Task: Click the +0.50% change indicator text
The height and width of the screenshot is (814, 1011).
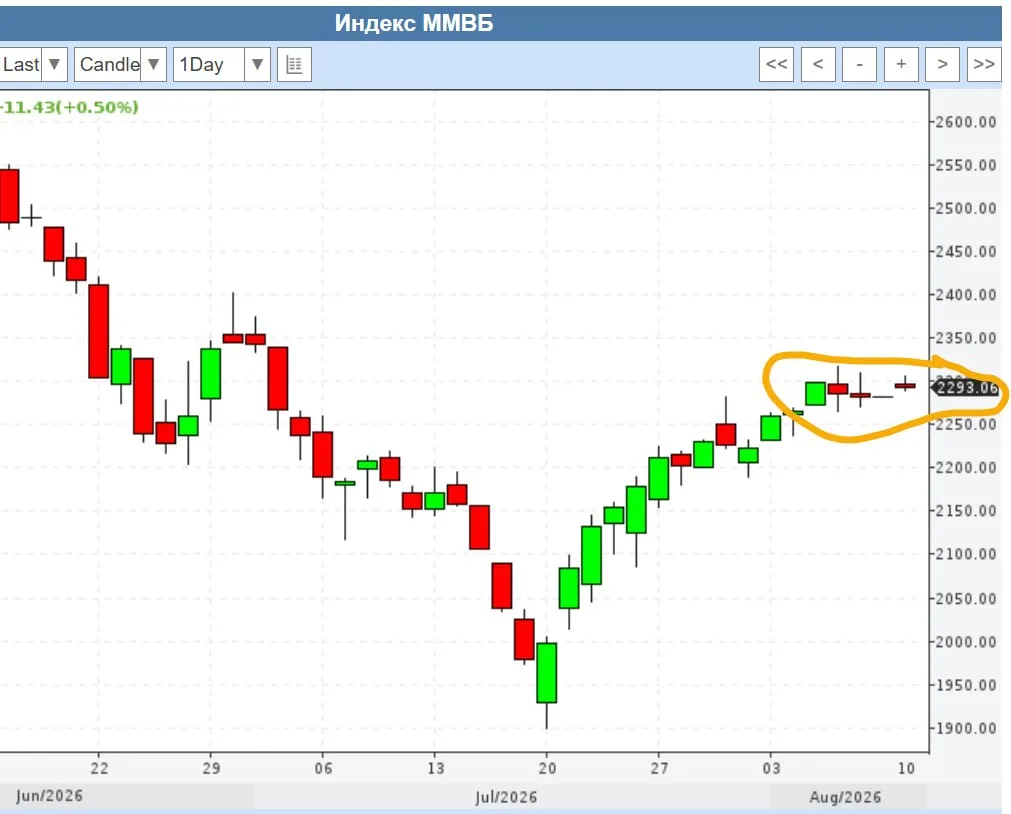Action: coord(97,107)
